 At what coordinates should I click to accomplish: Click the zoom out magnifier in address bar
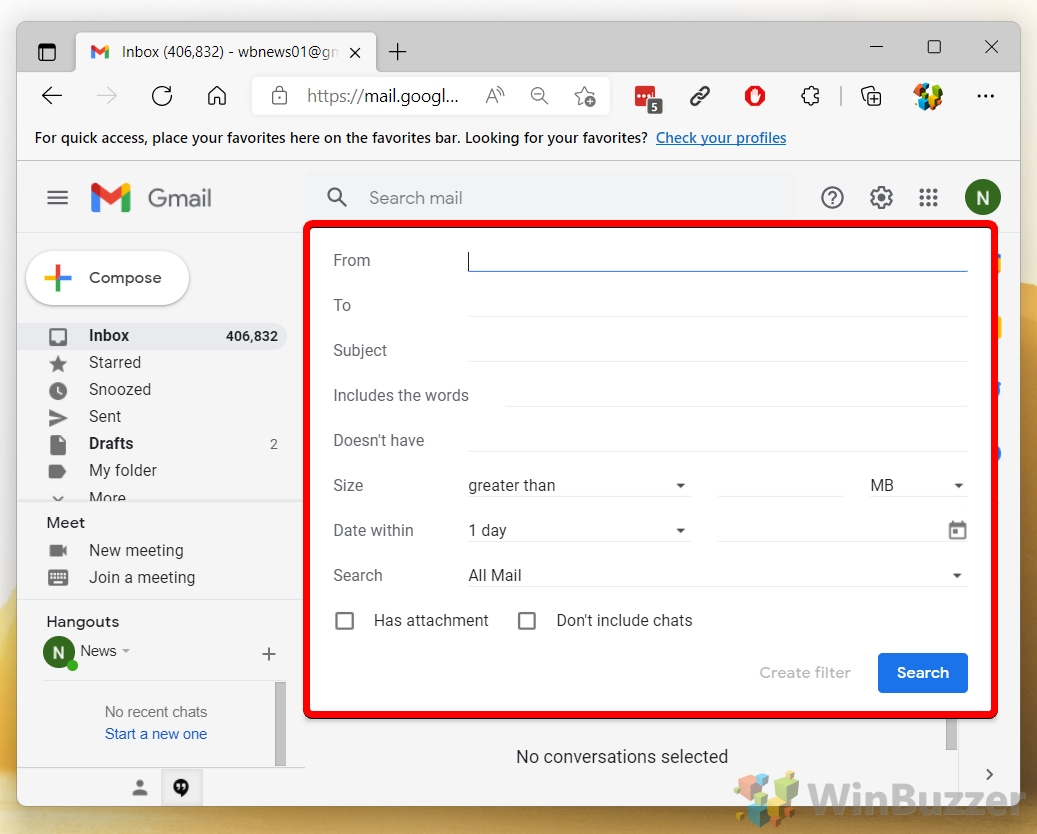click(540, 96)
